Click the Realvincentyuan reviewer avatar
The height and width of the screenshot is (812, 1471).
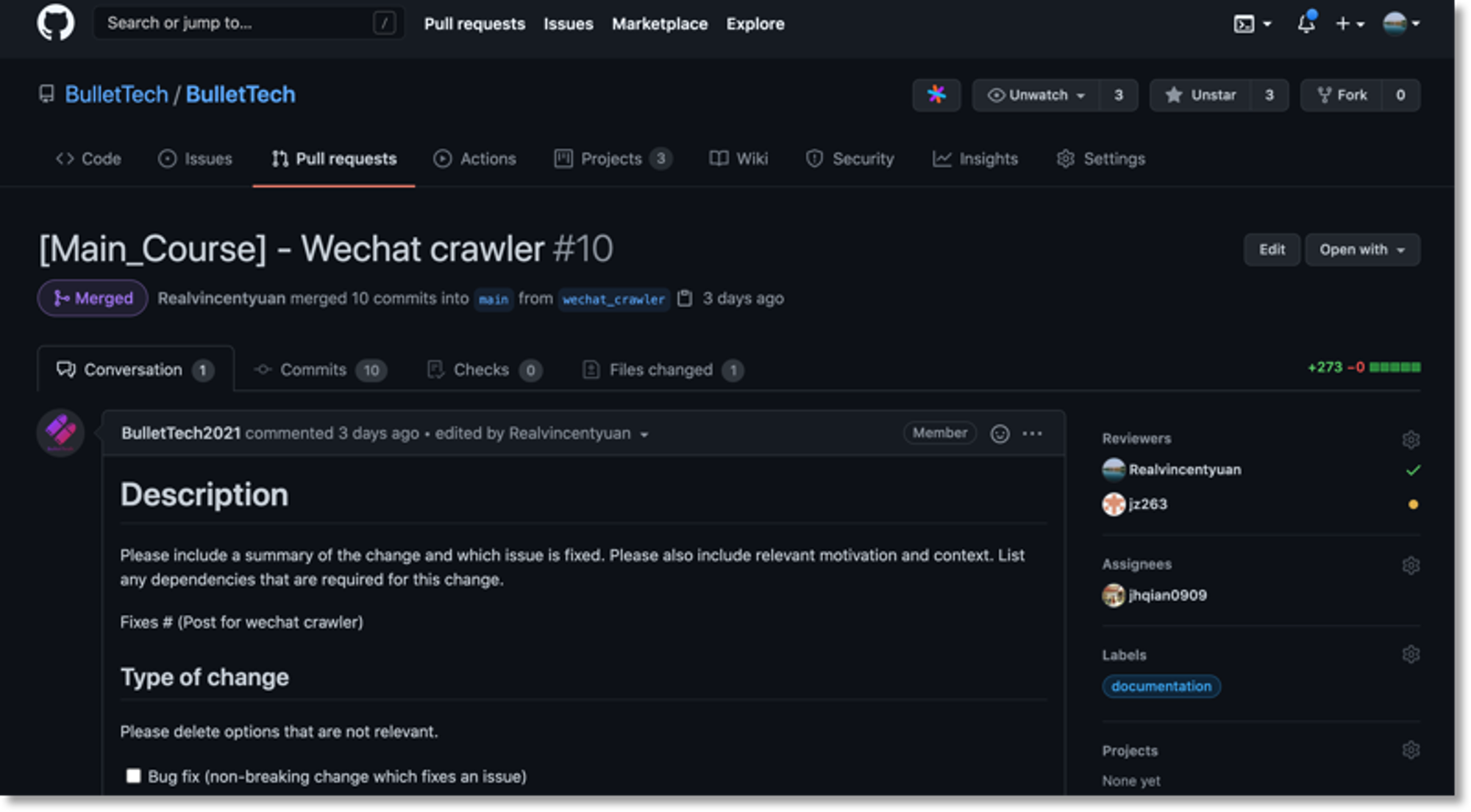[1114, 469]
